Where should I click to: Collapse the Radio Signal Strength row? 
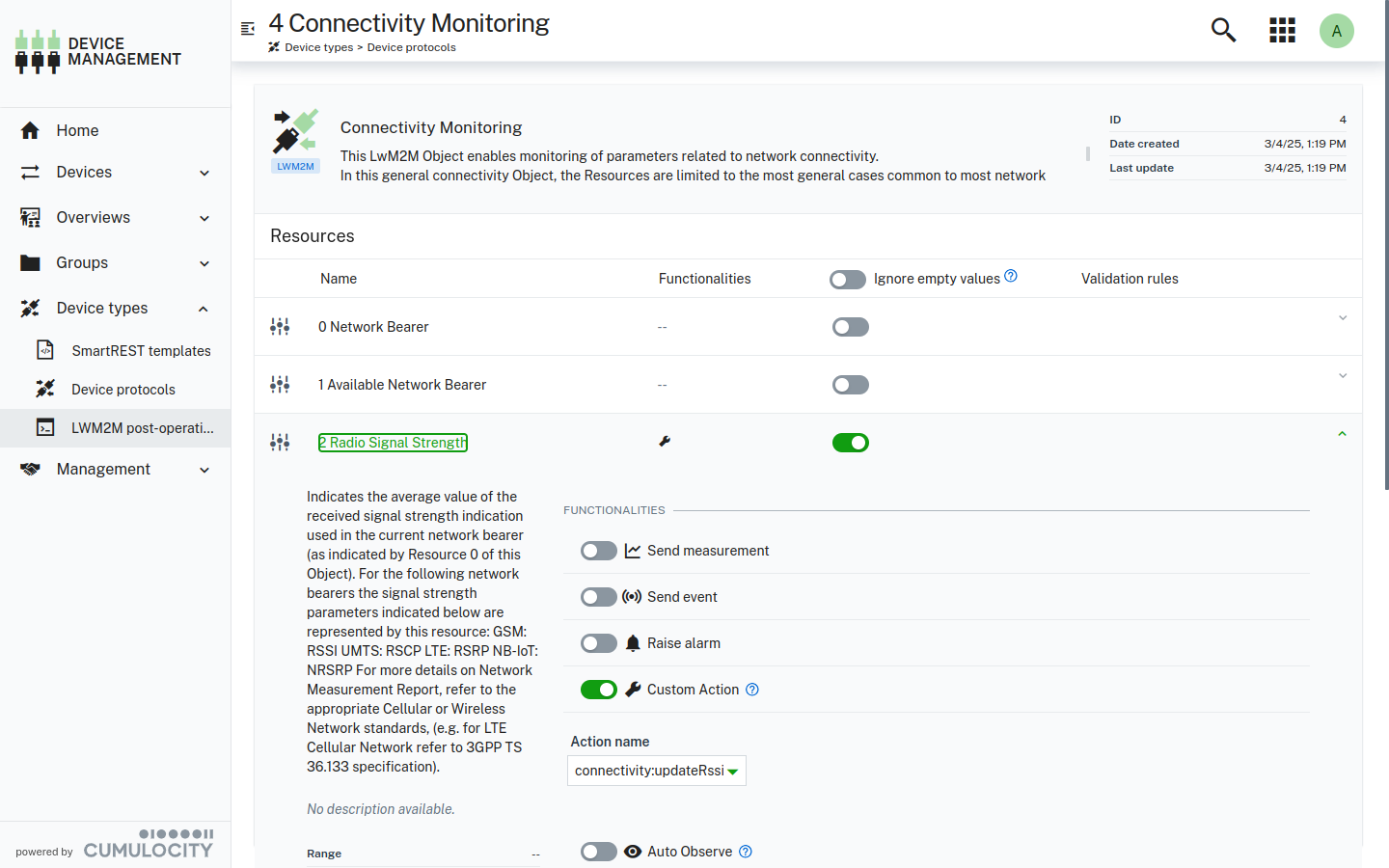(1342, 434)
